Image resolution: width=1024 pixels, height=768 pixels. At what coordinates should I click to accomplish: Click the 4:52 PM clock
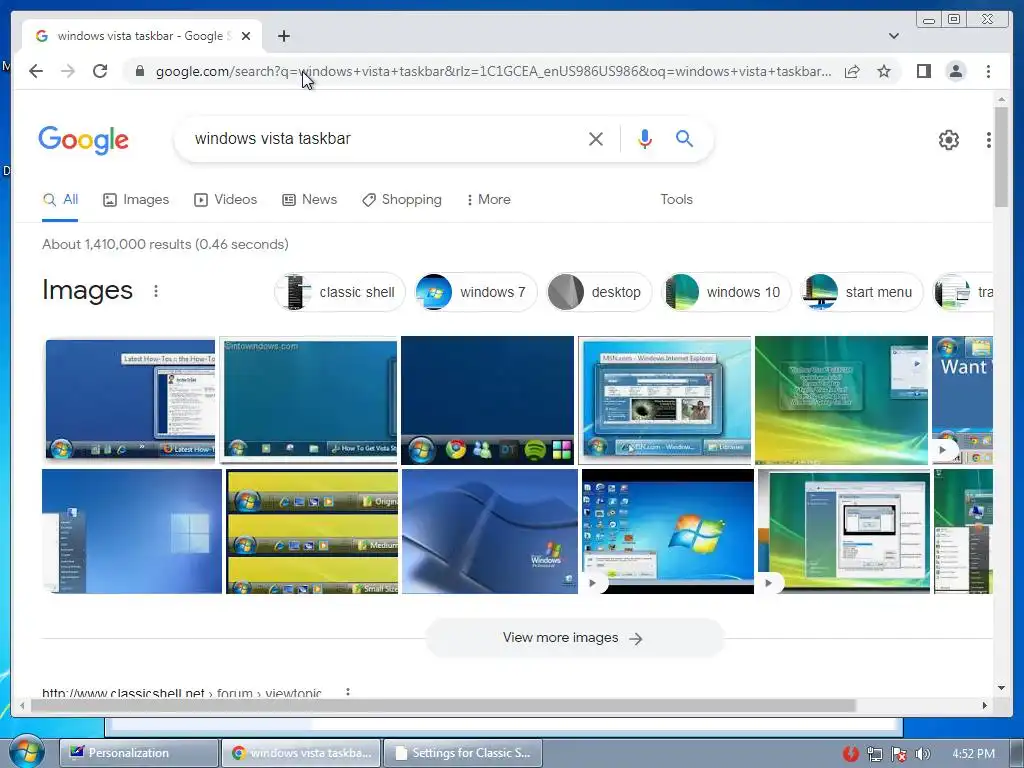click(x=973, y=754)
